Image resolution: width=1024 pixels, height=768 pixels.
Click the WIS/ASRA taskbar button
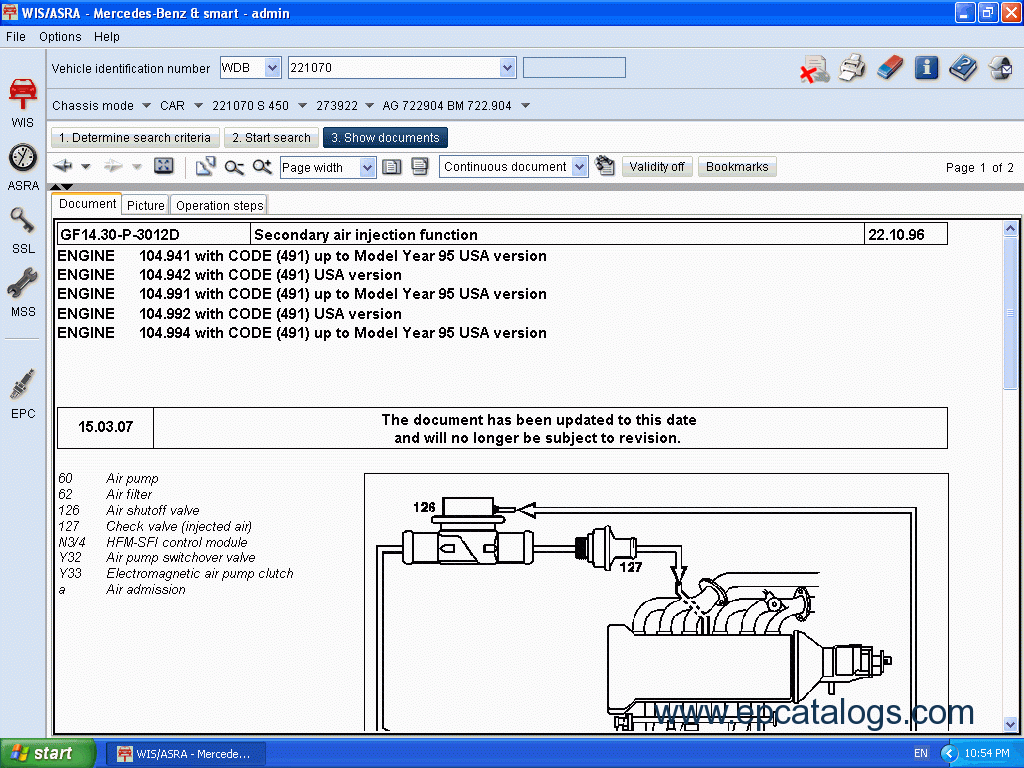[185, 754]
